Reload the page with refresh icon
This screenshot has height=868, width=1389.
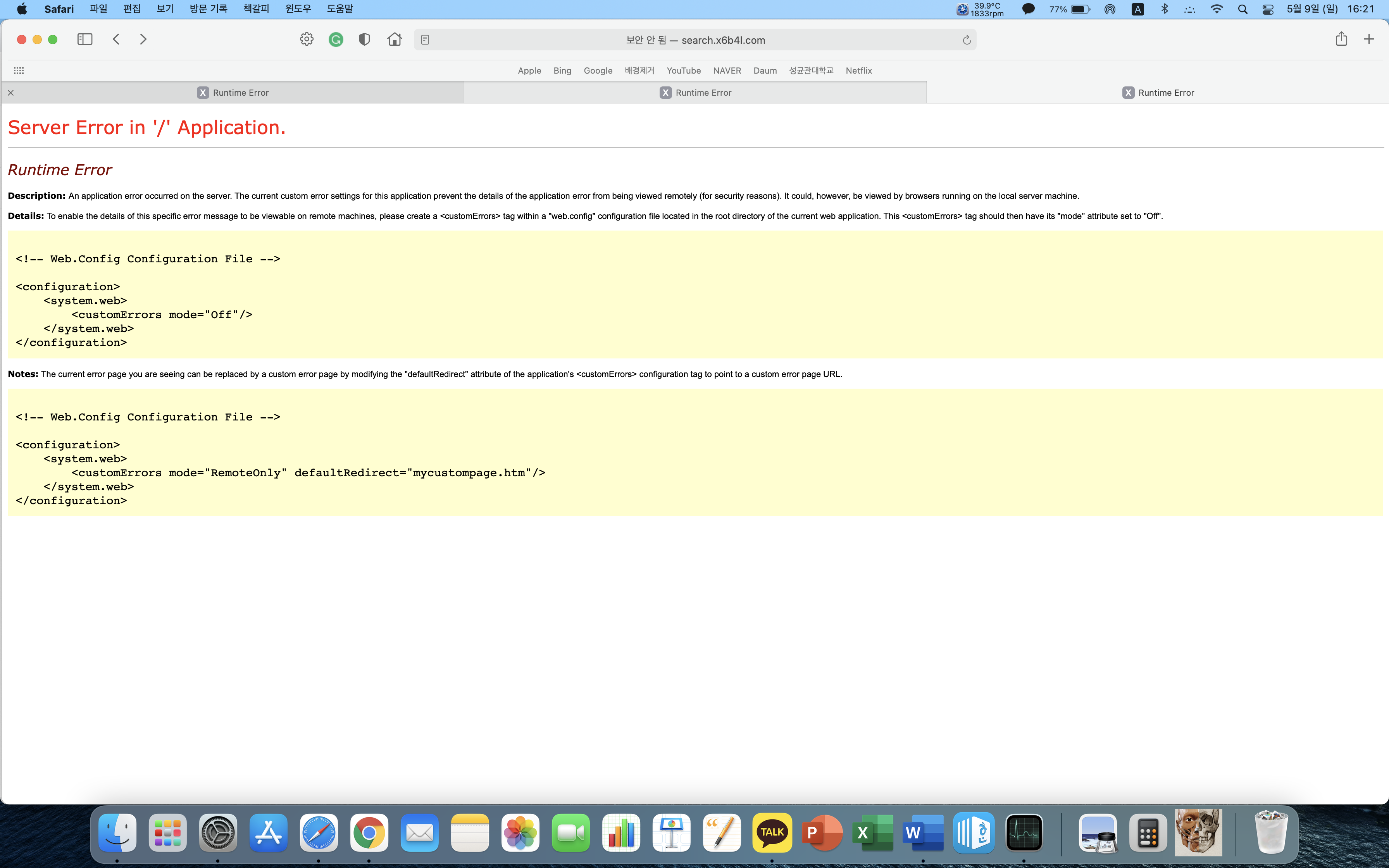point(967,40)
